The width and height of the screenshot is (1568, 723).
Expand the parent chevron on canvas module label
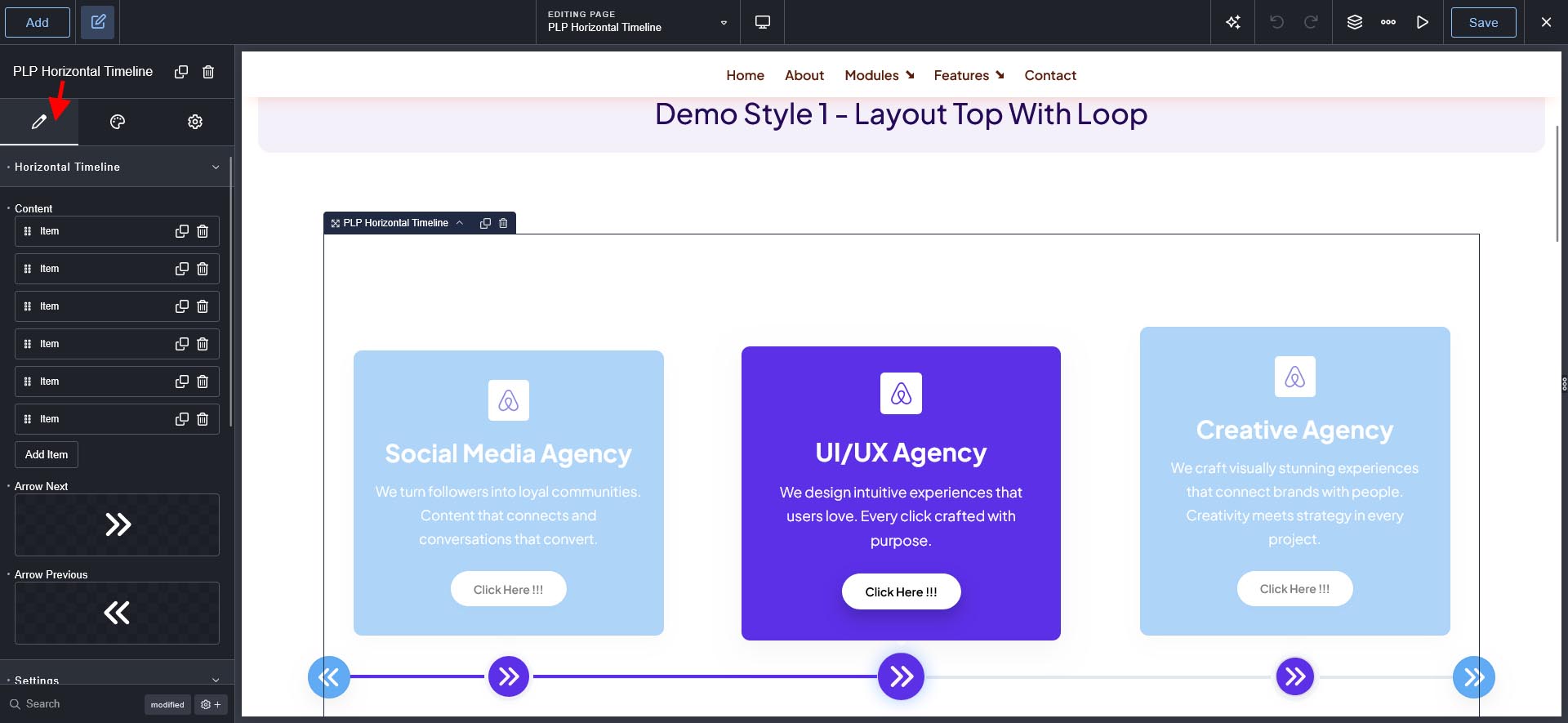tap(460, 223)
